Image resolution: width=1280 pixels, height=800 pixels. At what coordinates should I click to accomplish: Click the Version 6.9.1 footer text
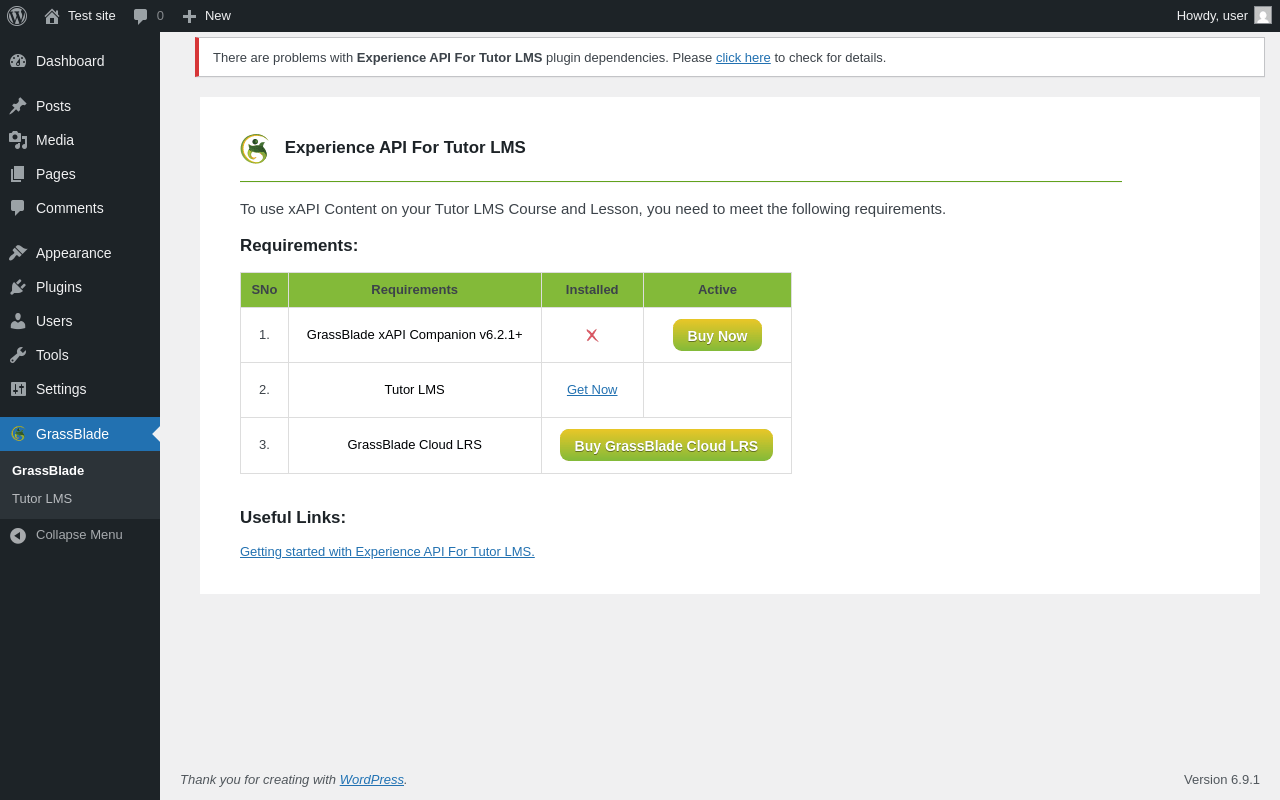pyautogui.click(x=1222, y=779)
